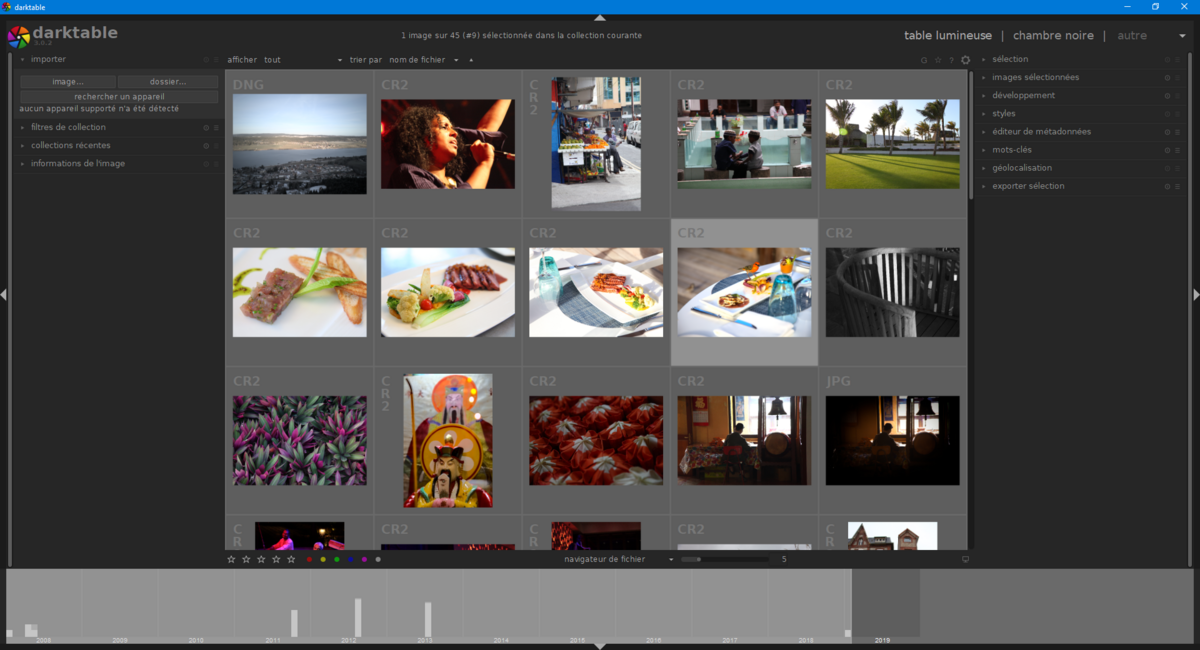Viewport: 1200px width, 650px height.
Task: Expand informations de l'image module
Action: pos(22,164)
